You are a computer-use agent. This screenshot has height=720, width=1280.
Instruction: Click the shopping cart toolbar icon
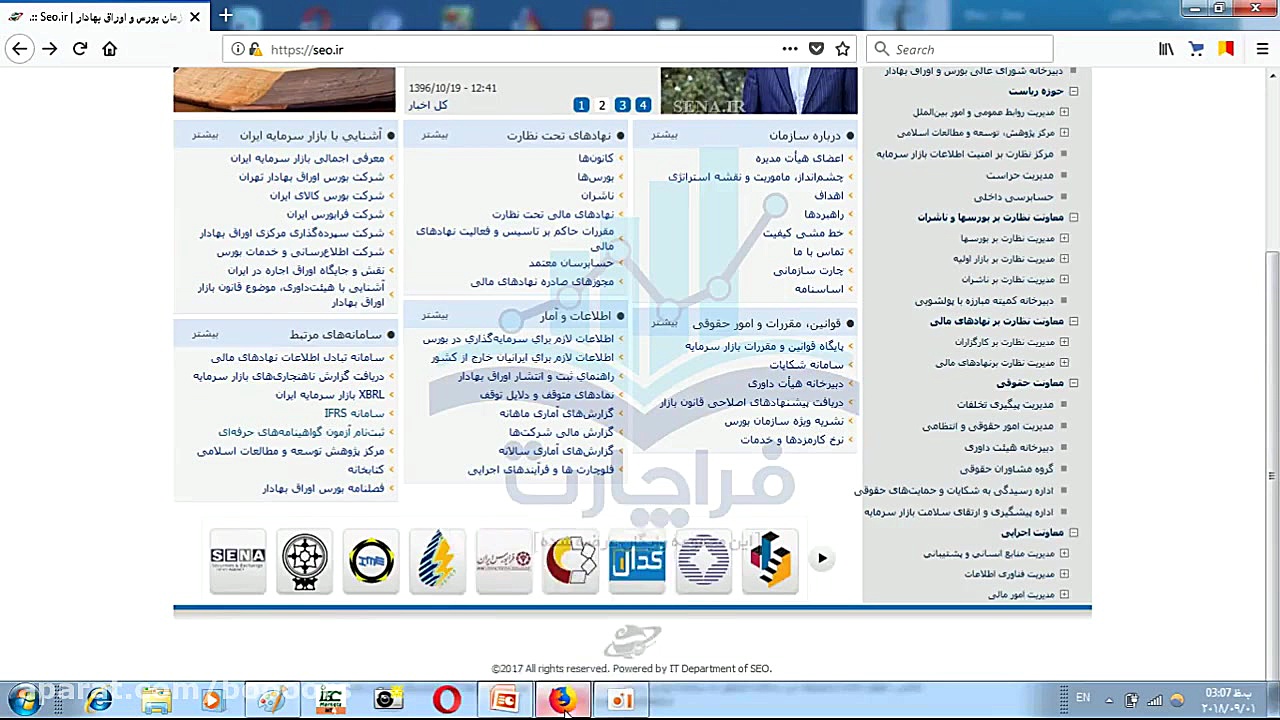point(1196,49)
